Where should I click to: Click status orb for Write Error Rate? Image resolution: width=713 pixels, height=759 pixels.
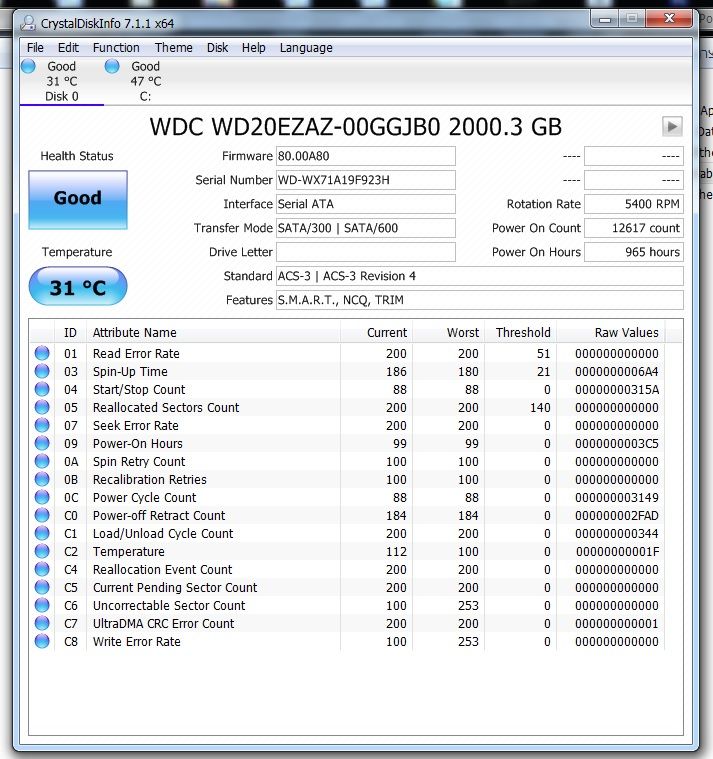coord(42,641)
